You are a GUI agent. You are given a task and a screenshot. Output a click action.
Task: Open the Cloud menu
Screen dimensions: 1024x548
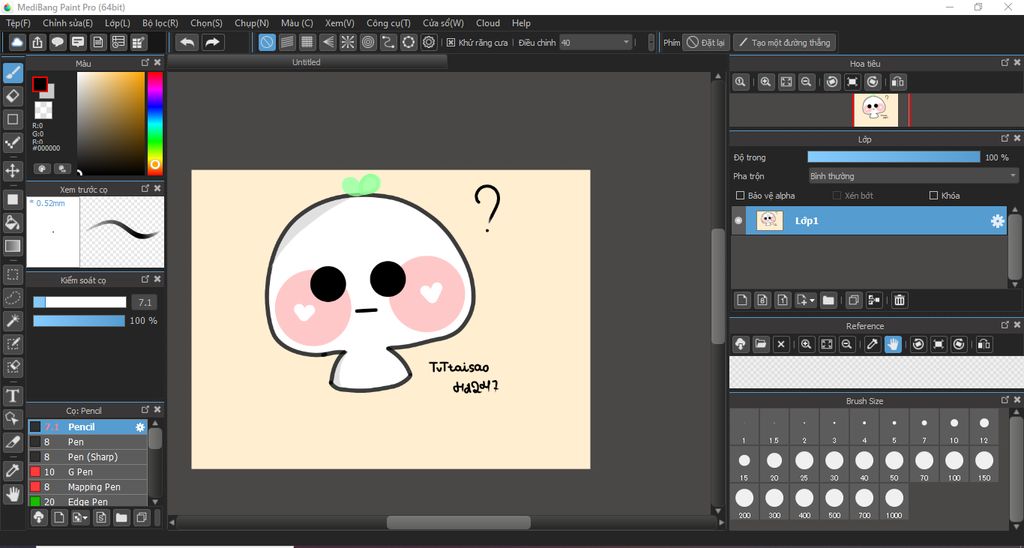[488, 23]
